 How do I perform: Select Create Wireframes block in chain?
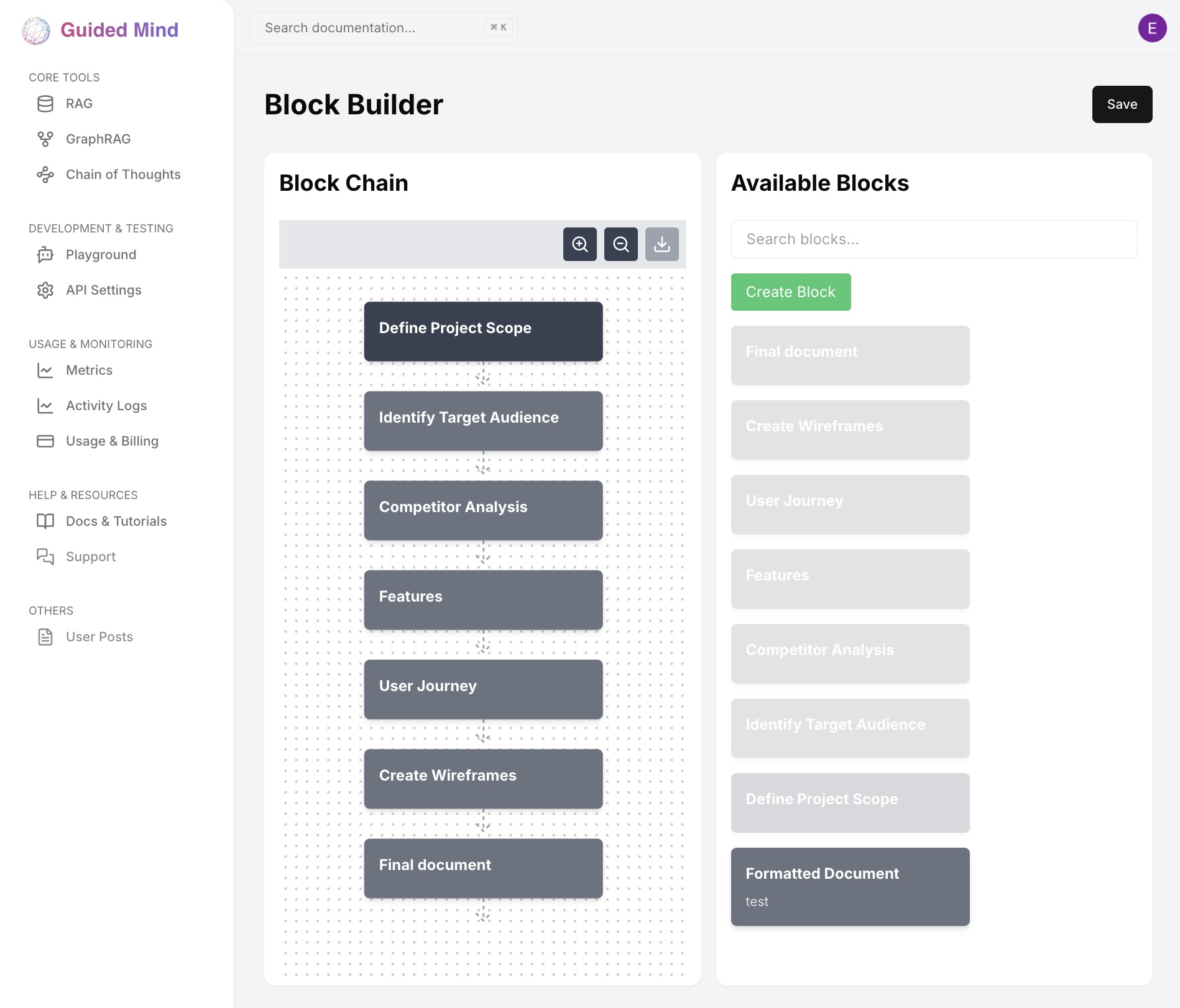[x=483, y=779]
